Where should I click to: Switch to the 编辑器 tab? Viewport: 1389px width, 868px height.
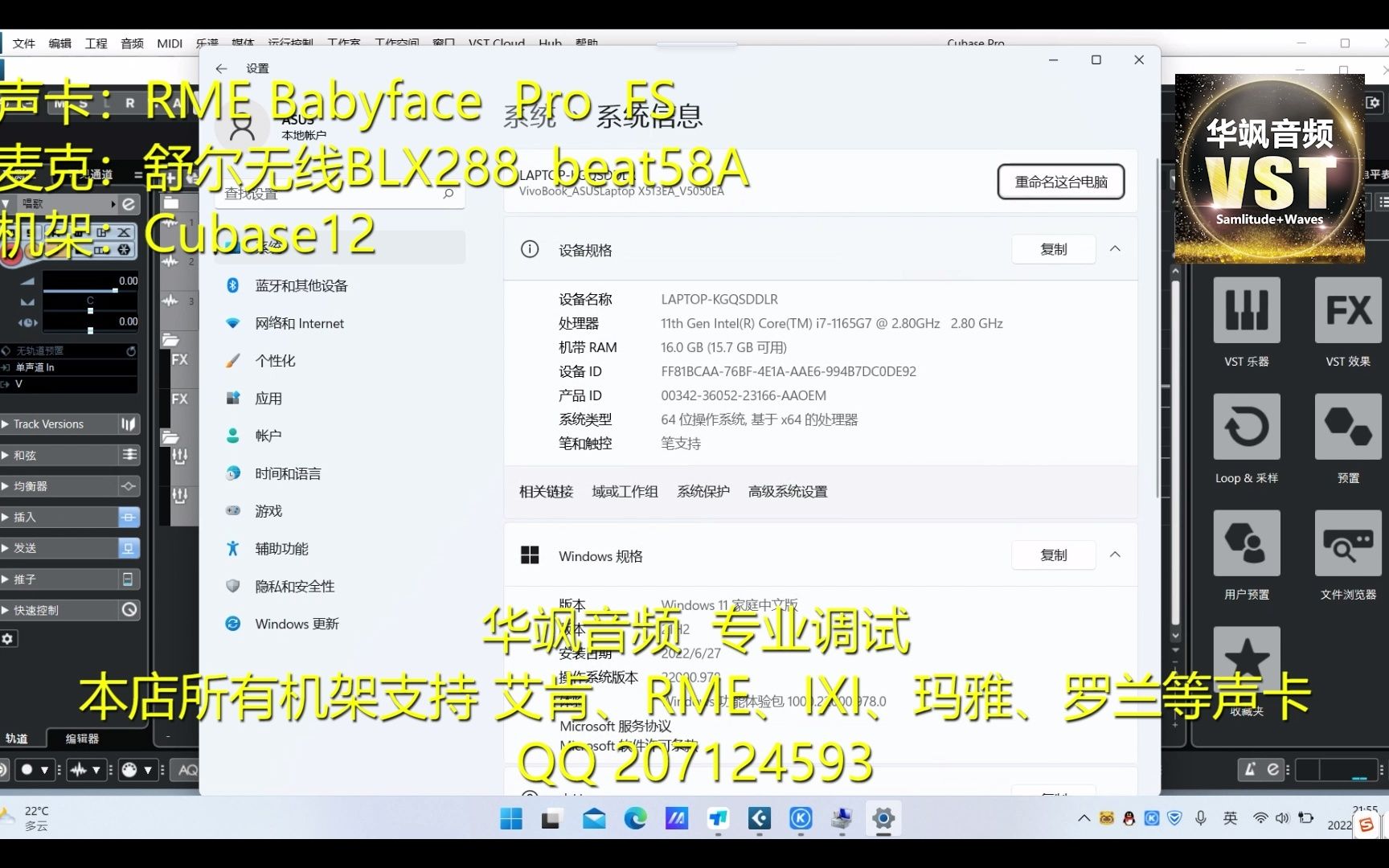pyautogui.click(x=83, y=739)
